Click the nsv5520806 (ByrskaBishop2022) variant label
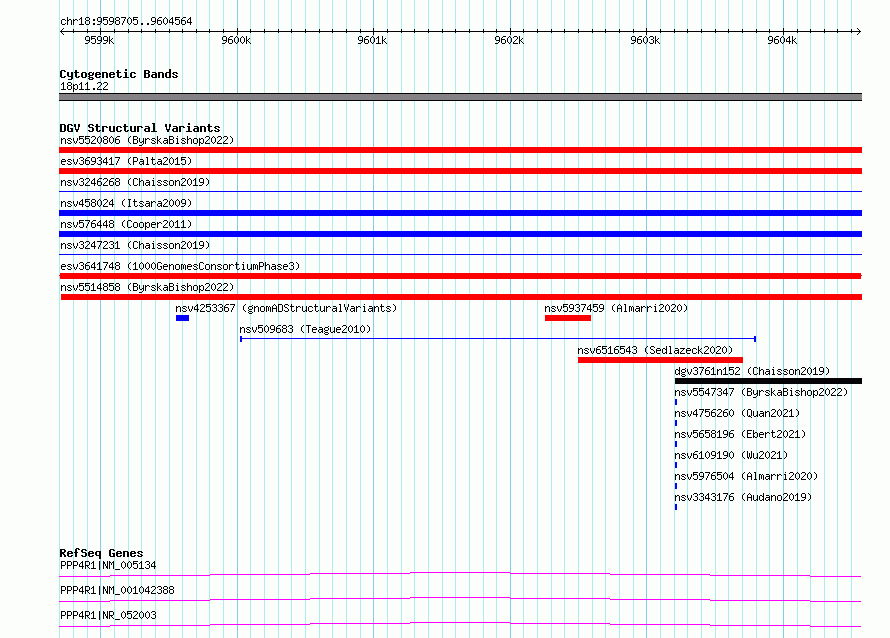The image size is (890, 638). [147, 140]
